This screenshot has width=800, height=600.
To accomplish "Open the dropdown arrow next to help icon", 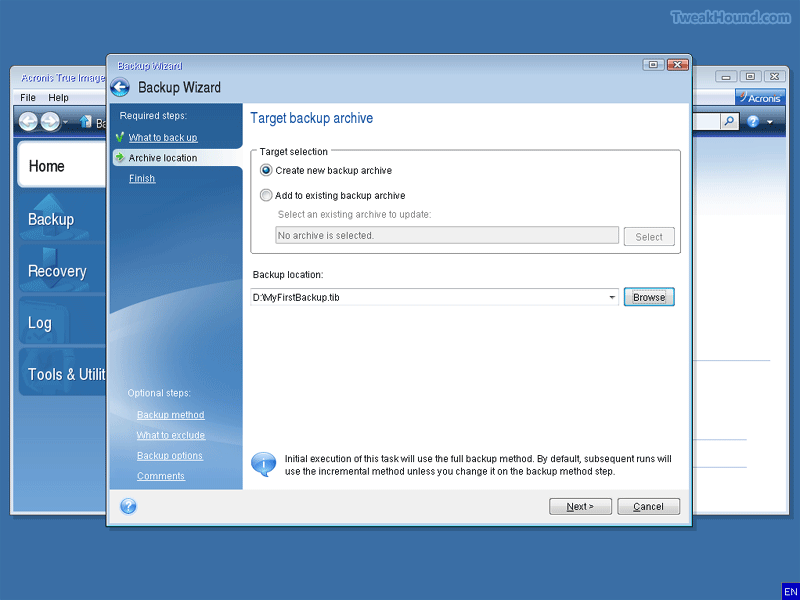I will pyautogui.click(x=770, y=122).
